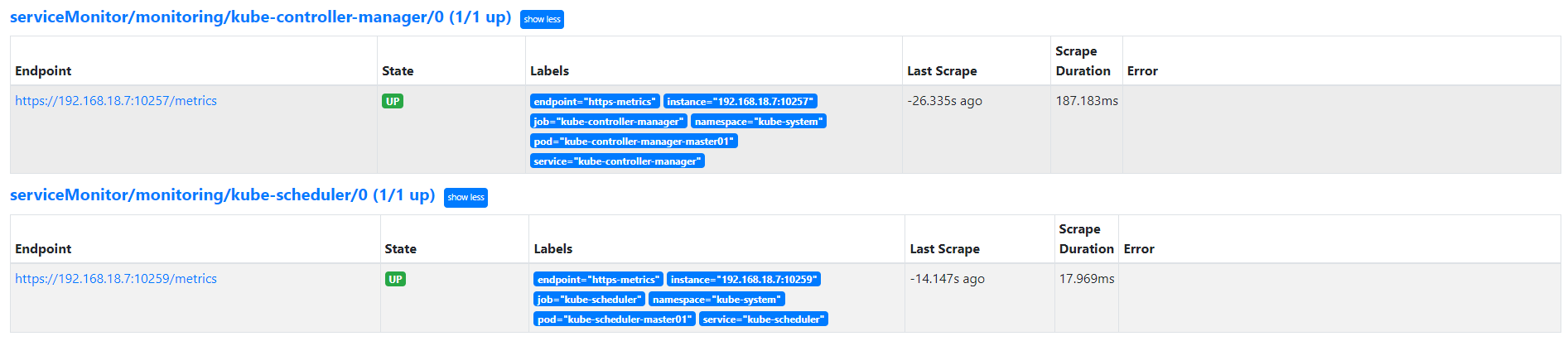Select job="kube-scheduler" label badge
1568x341 pixels.
point(589,299)
